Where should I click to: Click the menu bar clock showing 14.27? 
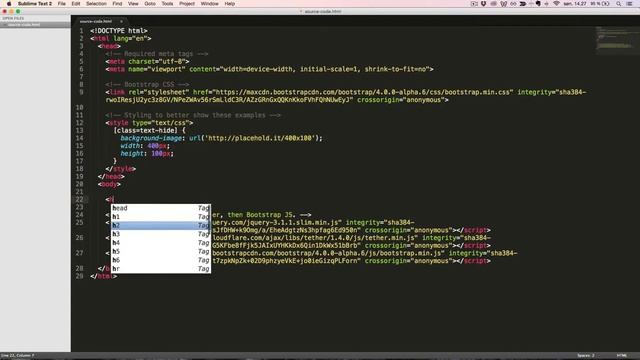click(575, 4)
